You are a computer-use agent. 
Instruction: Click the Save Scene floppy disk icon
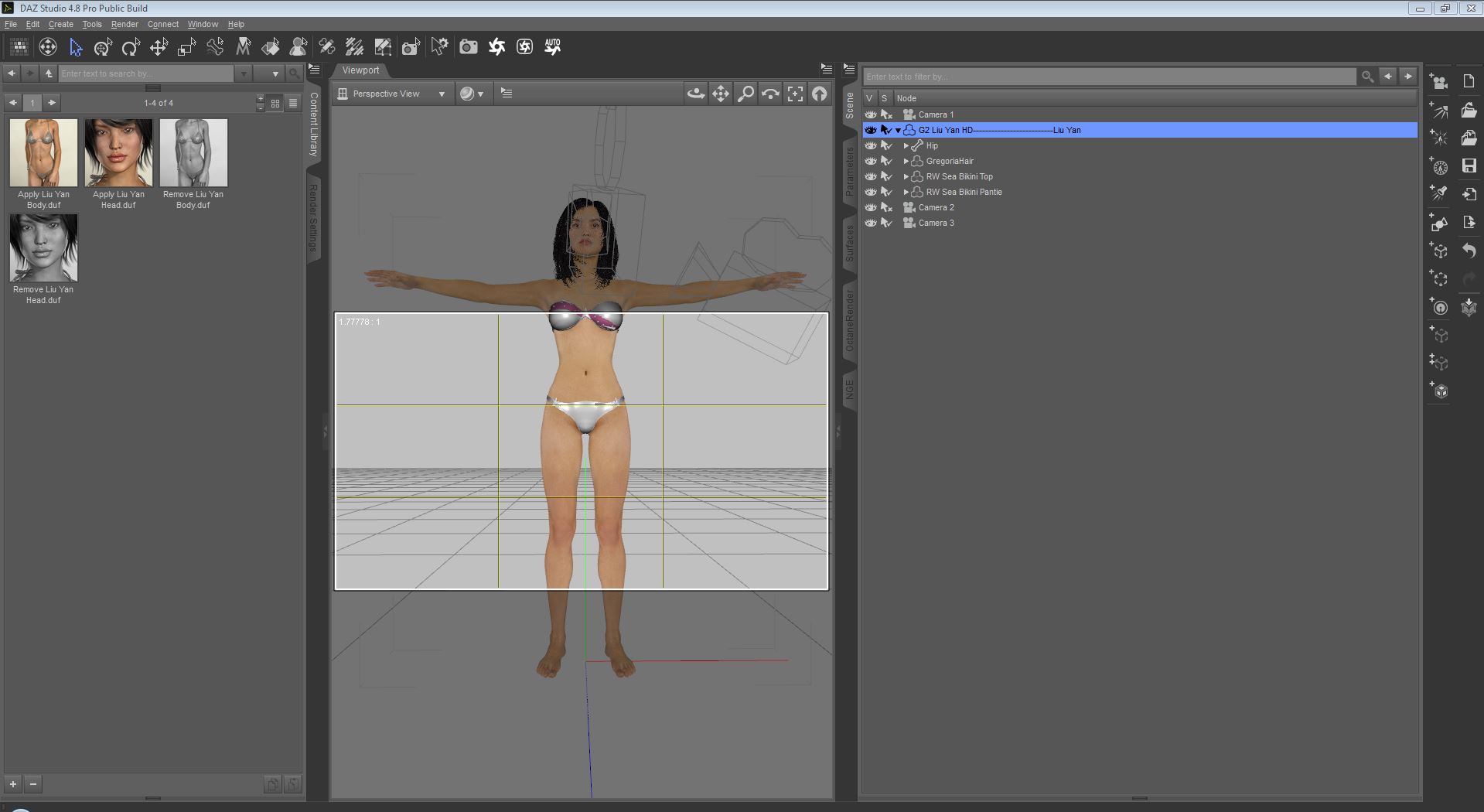pyautogui.click(x=1469, y=166)
